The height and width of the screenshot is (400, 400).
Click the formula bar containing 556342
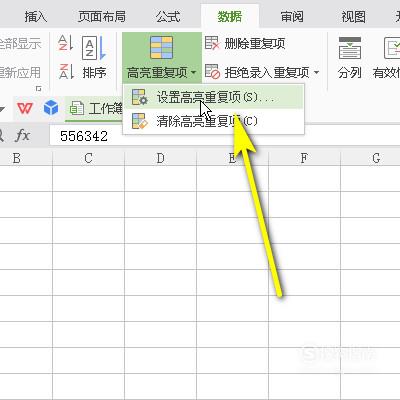pyautogui.click(x=225, y=136)
